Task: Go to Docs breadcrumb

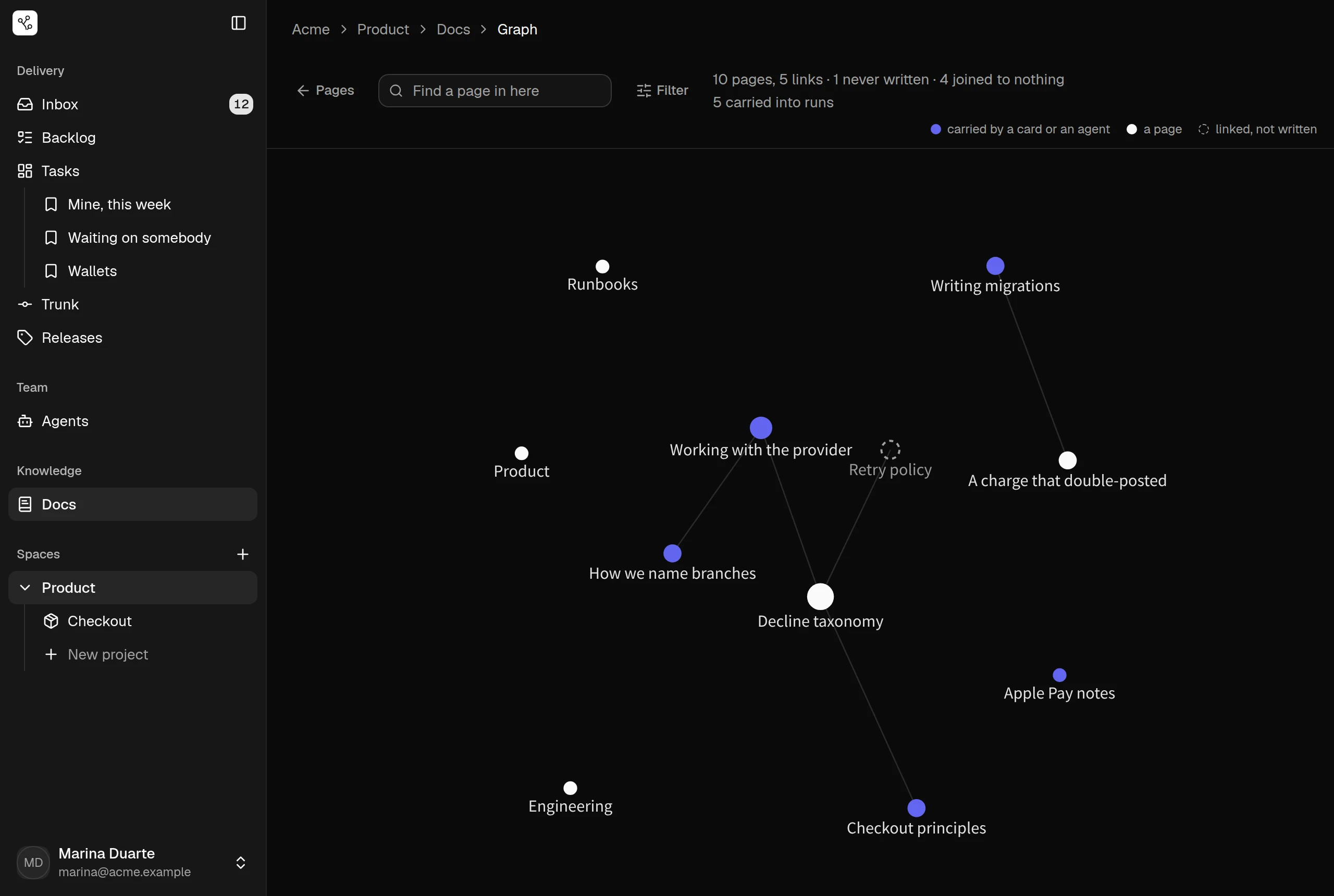Action: [453, 29]
